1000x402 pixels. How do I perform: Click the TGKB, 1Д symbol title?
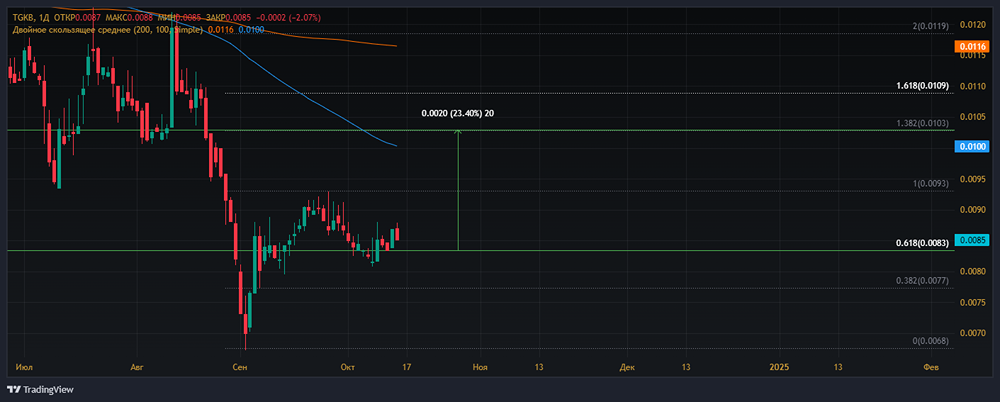point(31,20)
